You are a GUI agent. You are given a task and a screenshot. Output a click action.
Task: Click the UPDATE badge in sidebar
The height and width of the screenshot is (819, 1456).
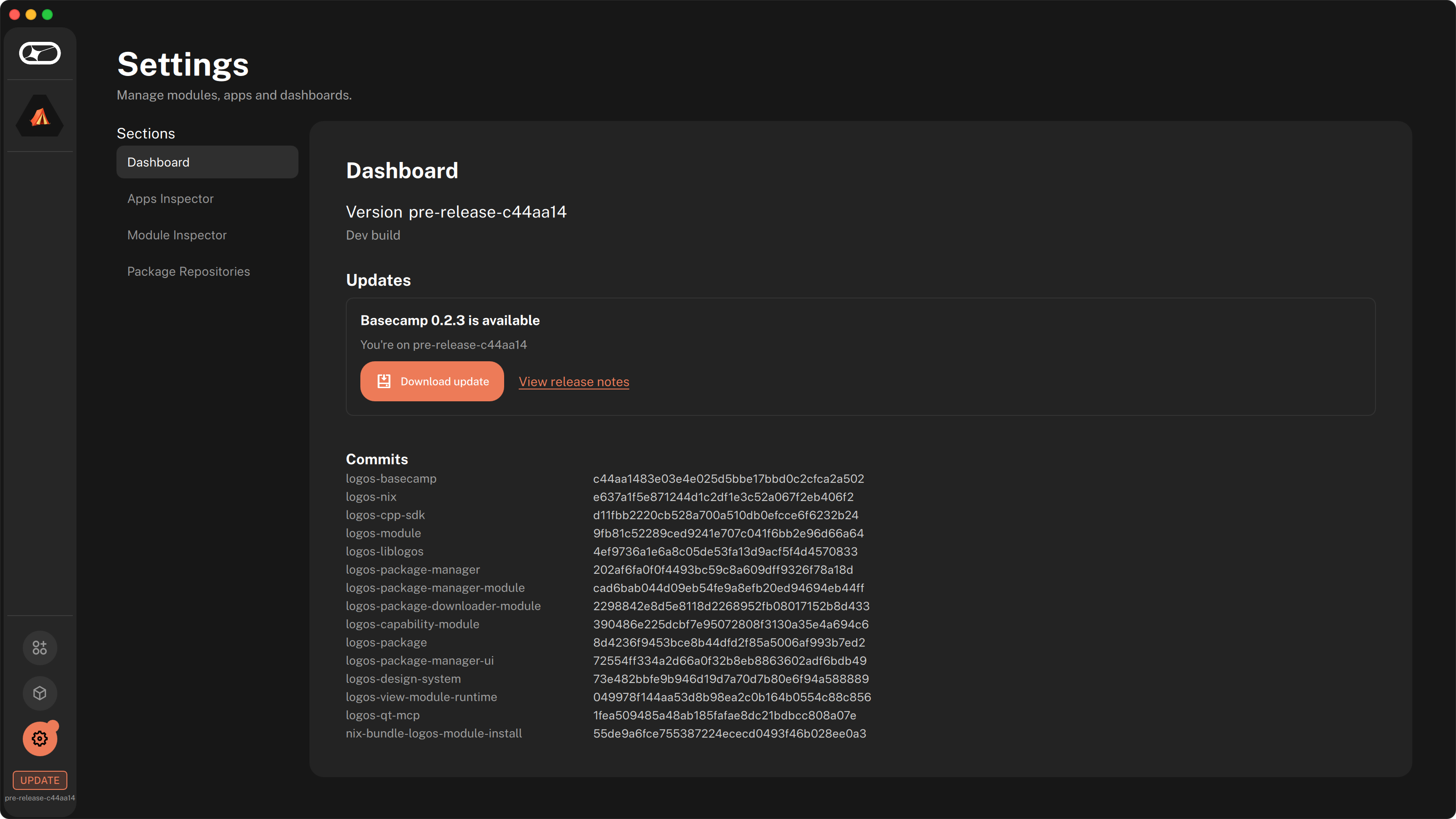click(x=40, y=780)
